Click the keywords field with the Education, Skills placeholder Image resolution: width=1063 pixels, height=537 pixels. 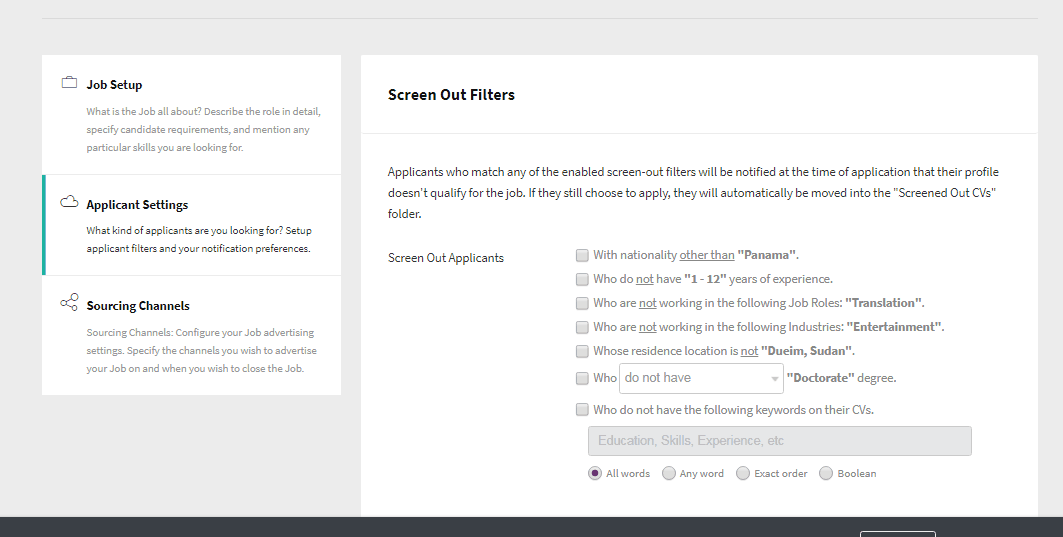780,441
